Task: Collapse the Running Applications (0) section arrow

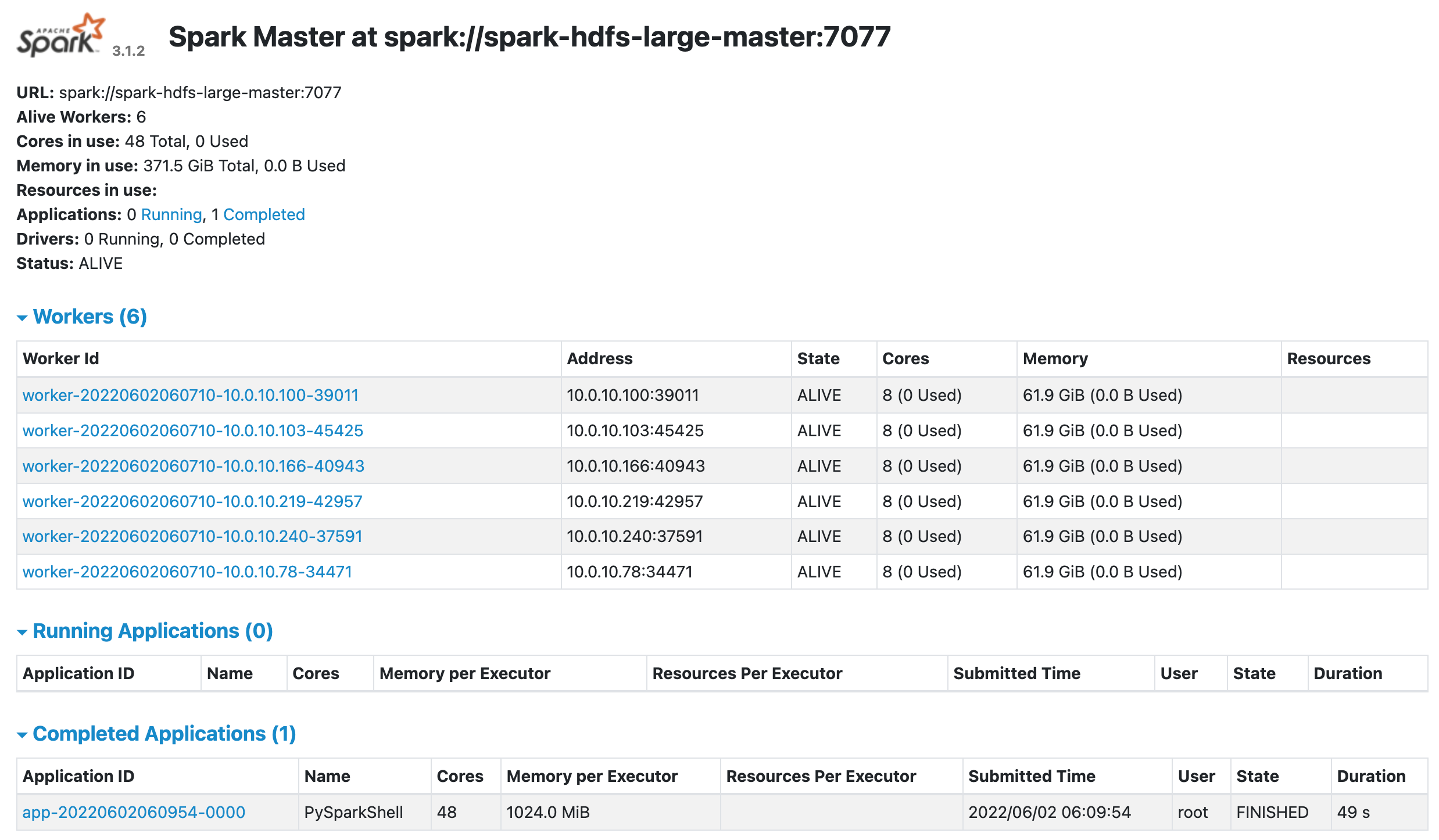Action: (22, 632)
